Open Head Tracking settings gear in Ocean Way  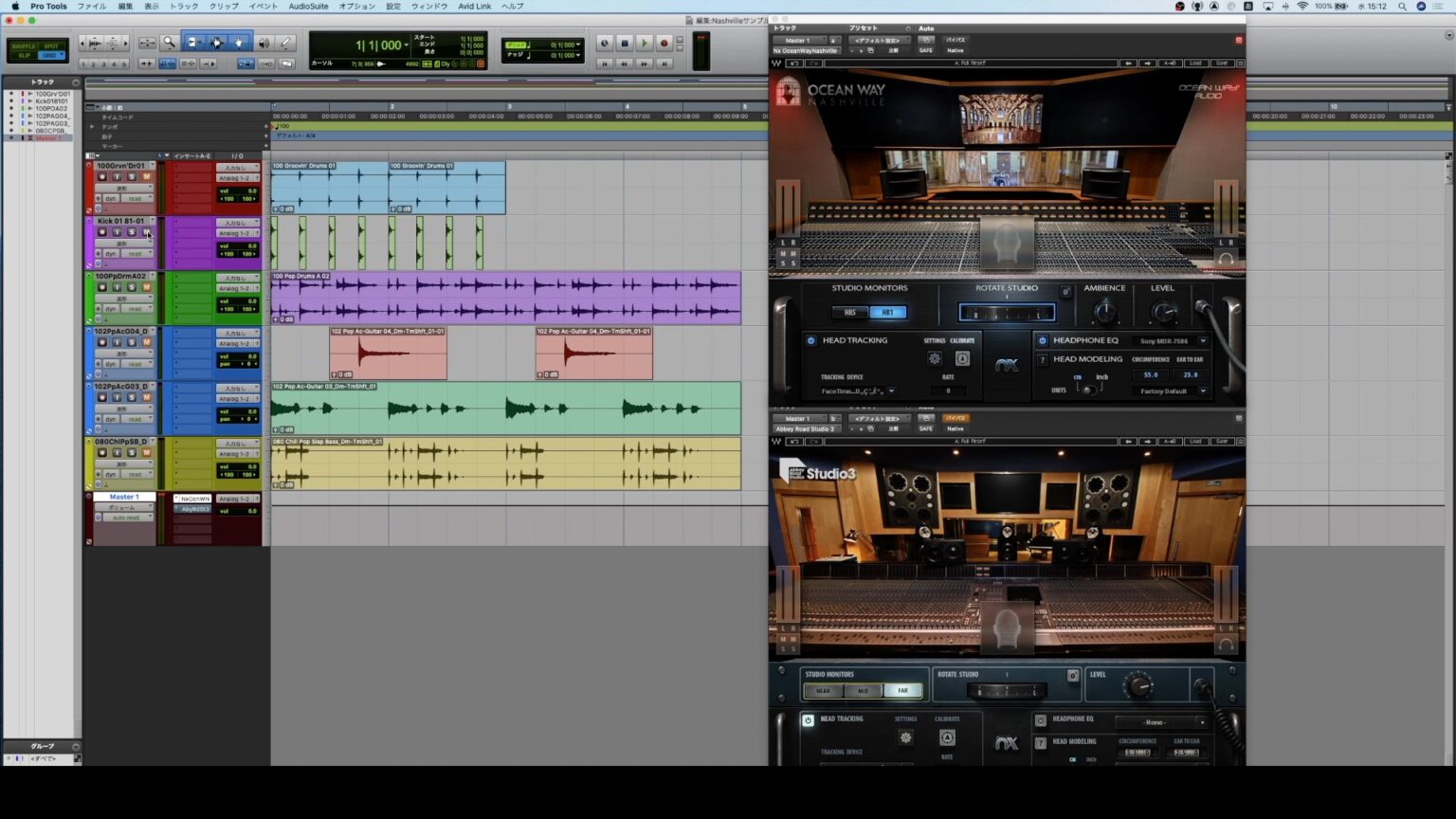[935, 358]
